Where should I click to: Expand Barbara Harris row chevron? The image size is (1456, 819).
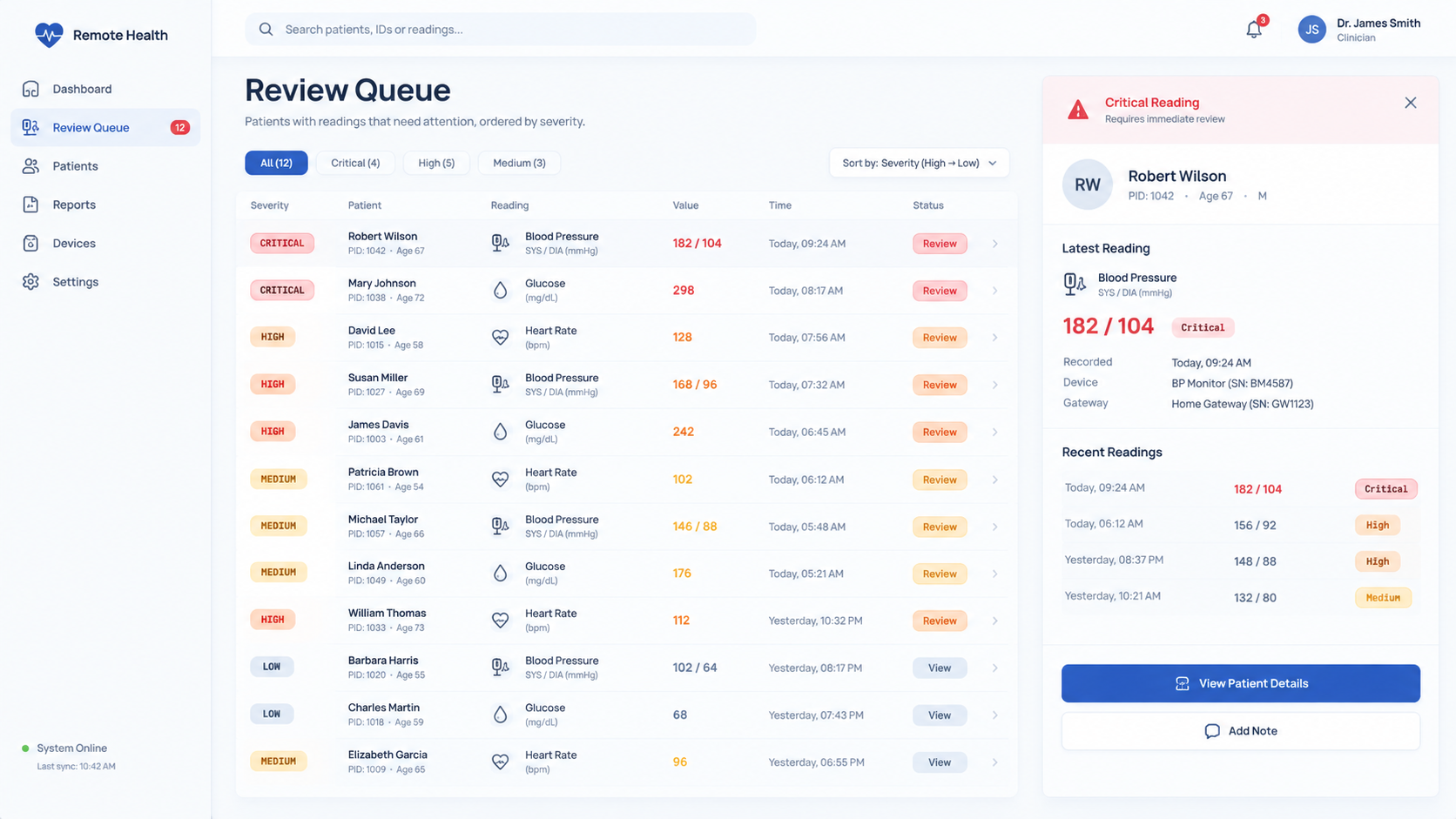994,668
